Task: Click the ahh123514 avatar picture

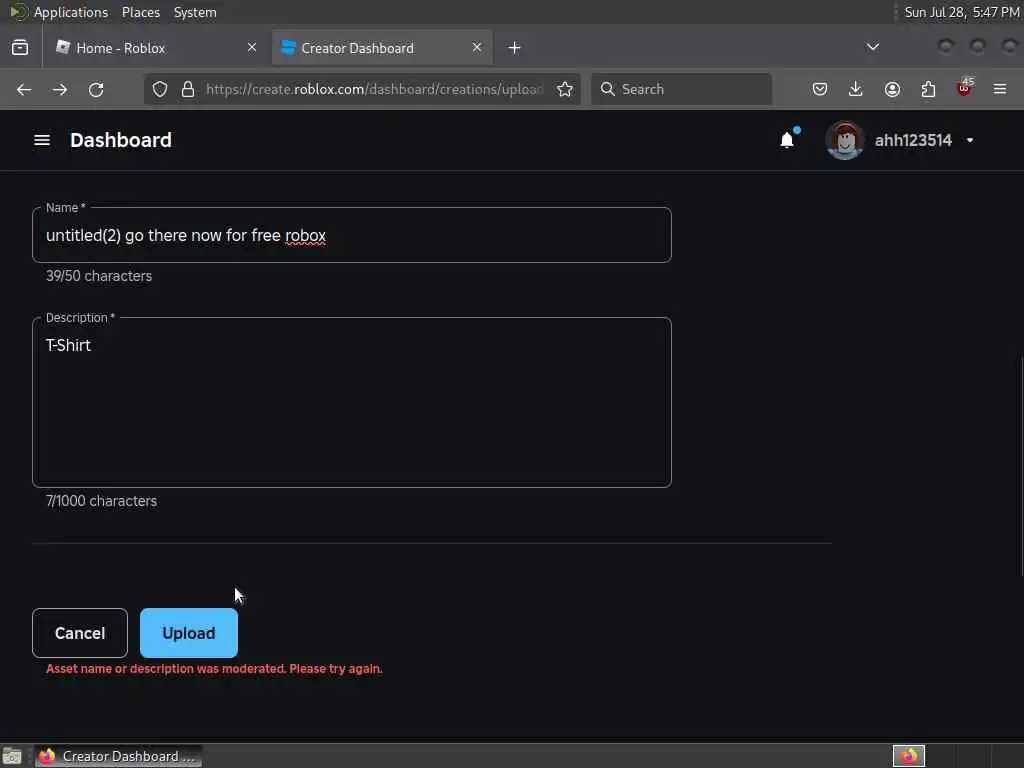Action: (845, 140)
